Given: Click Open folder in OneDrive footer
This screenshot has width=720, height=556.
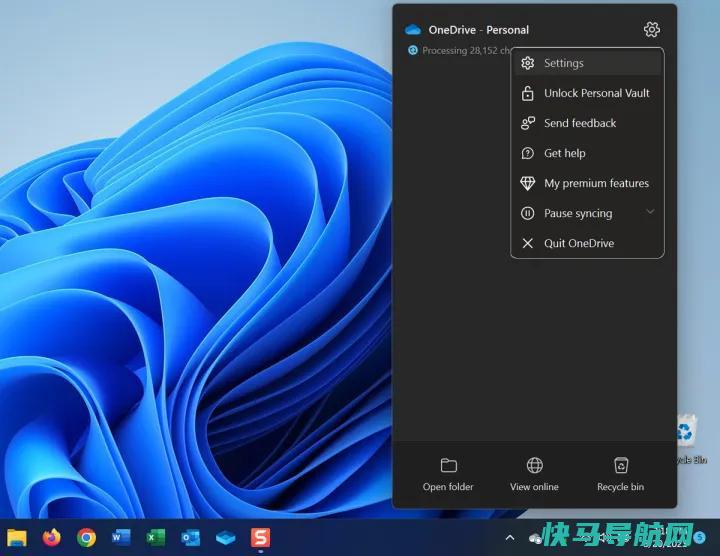Looking at the screenshot, I should [x=448, y=474].
